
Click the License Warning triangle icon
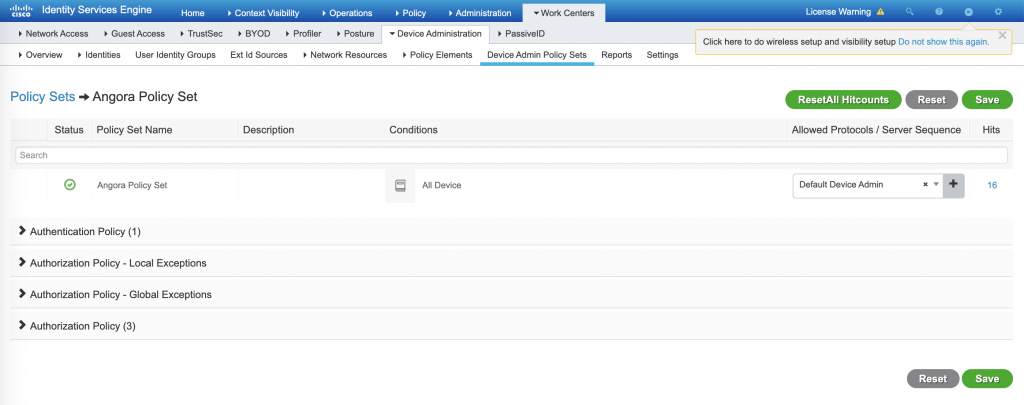click(x=880, y=12)
